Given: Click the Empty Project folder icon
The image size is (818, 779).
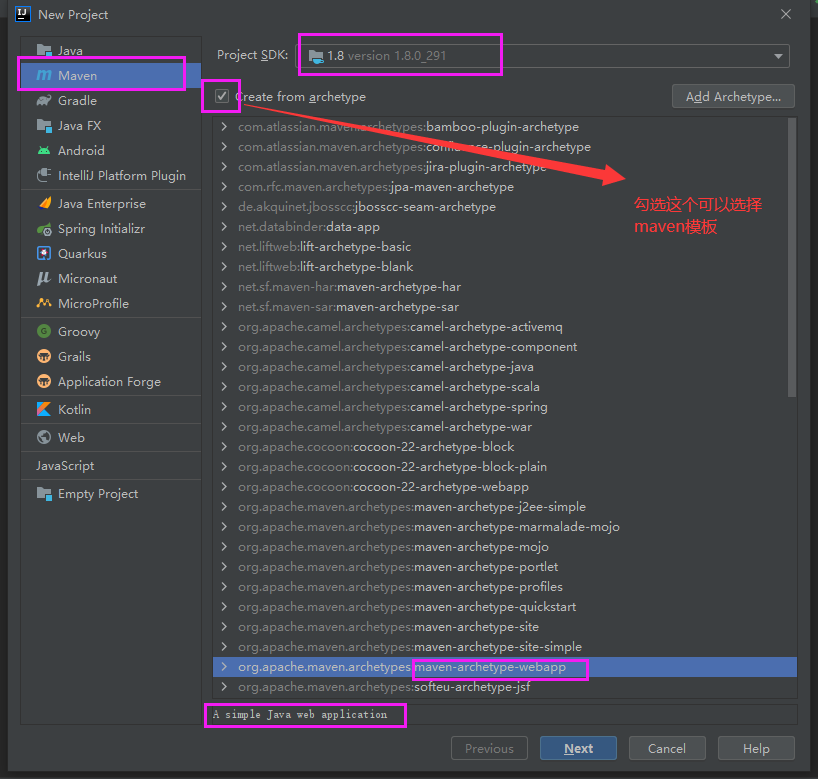Looking at the screenshot, I should 44,494.
